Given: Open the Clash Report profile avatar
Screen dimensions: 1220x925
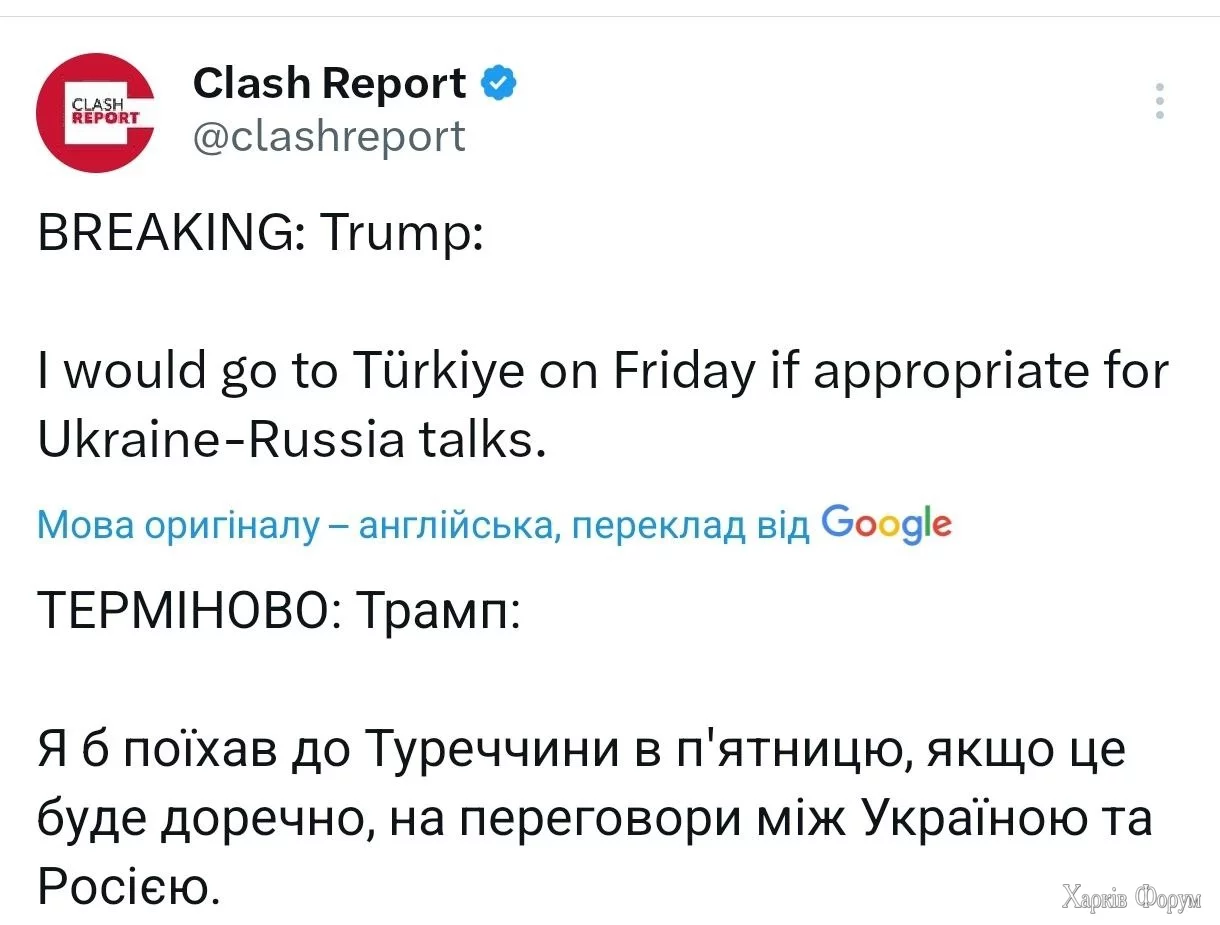Looking at the screenshot, I should click(95, 112).
